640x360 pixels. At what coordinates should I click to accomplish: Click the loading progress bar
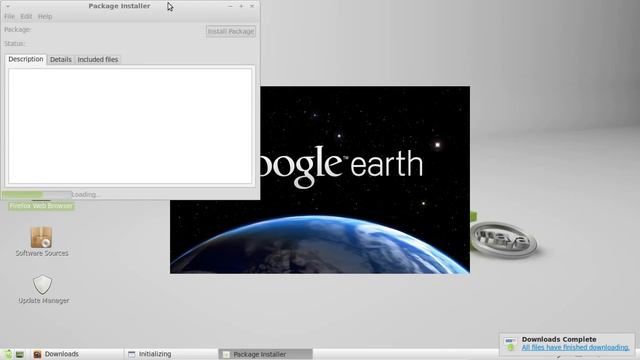[x=37, y=195]
